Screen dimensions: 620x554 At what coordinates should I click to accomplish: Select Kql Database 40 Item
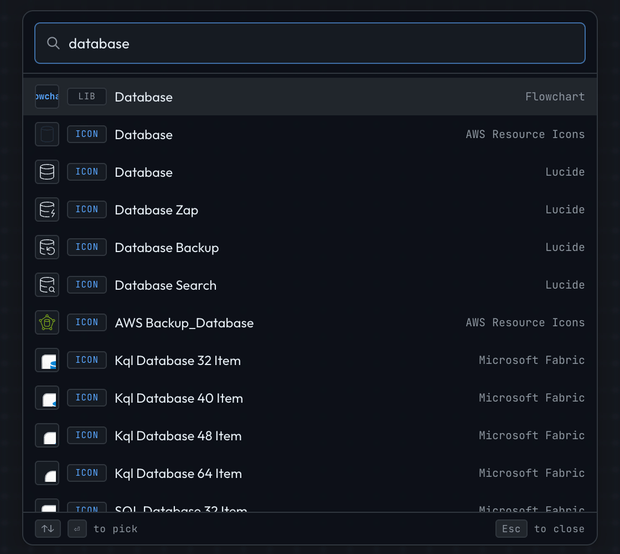(310, 397)
